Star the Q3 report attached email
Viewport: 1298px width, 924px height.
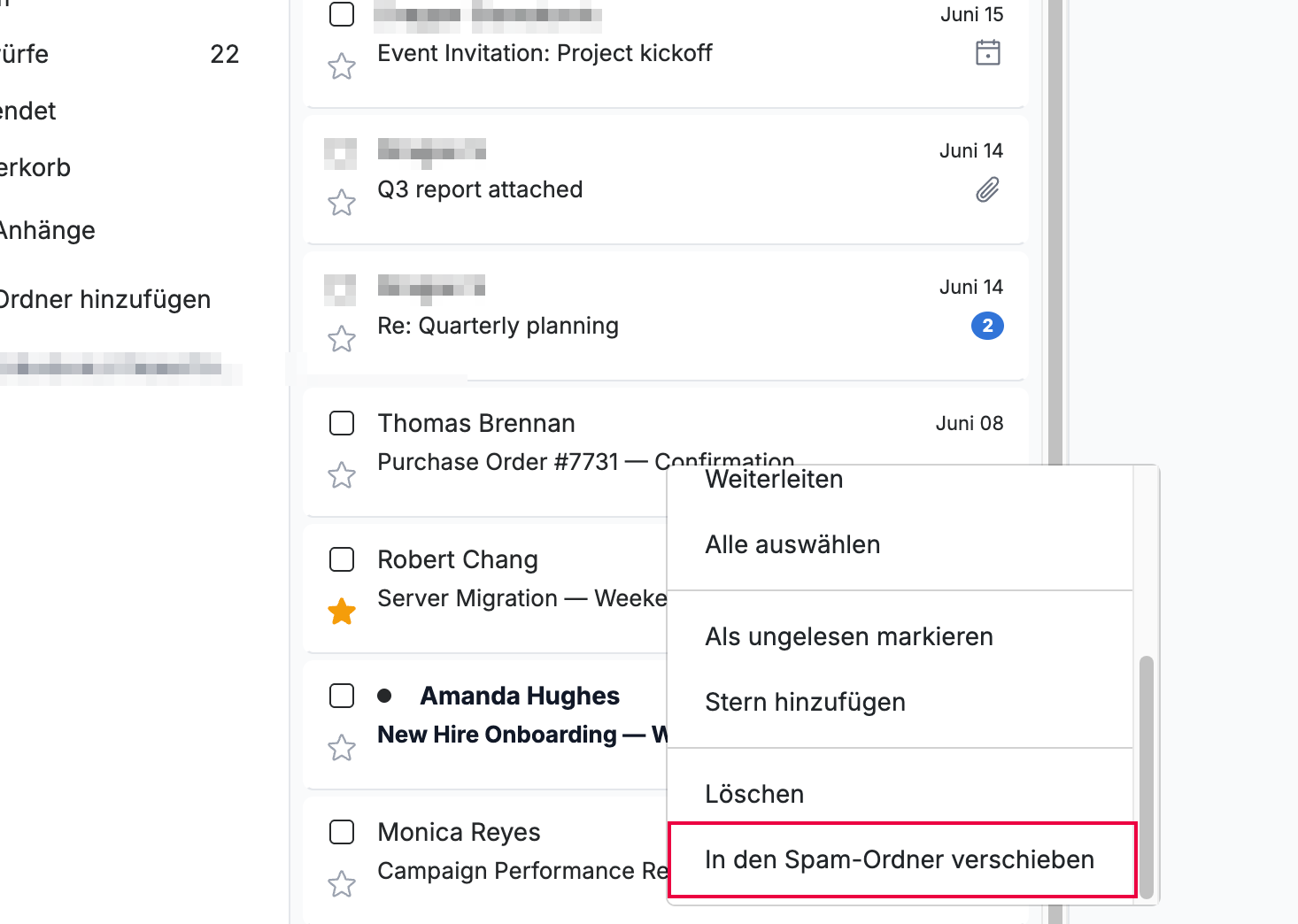pyautogui.click(x=342, y=203)
